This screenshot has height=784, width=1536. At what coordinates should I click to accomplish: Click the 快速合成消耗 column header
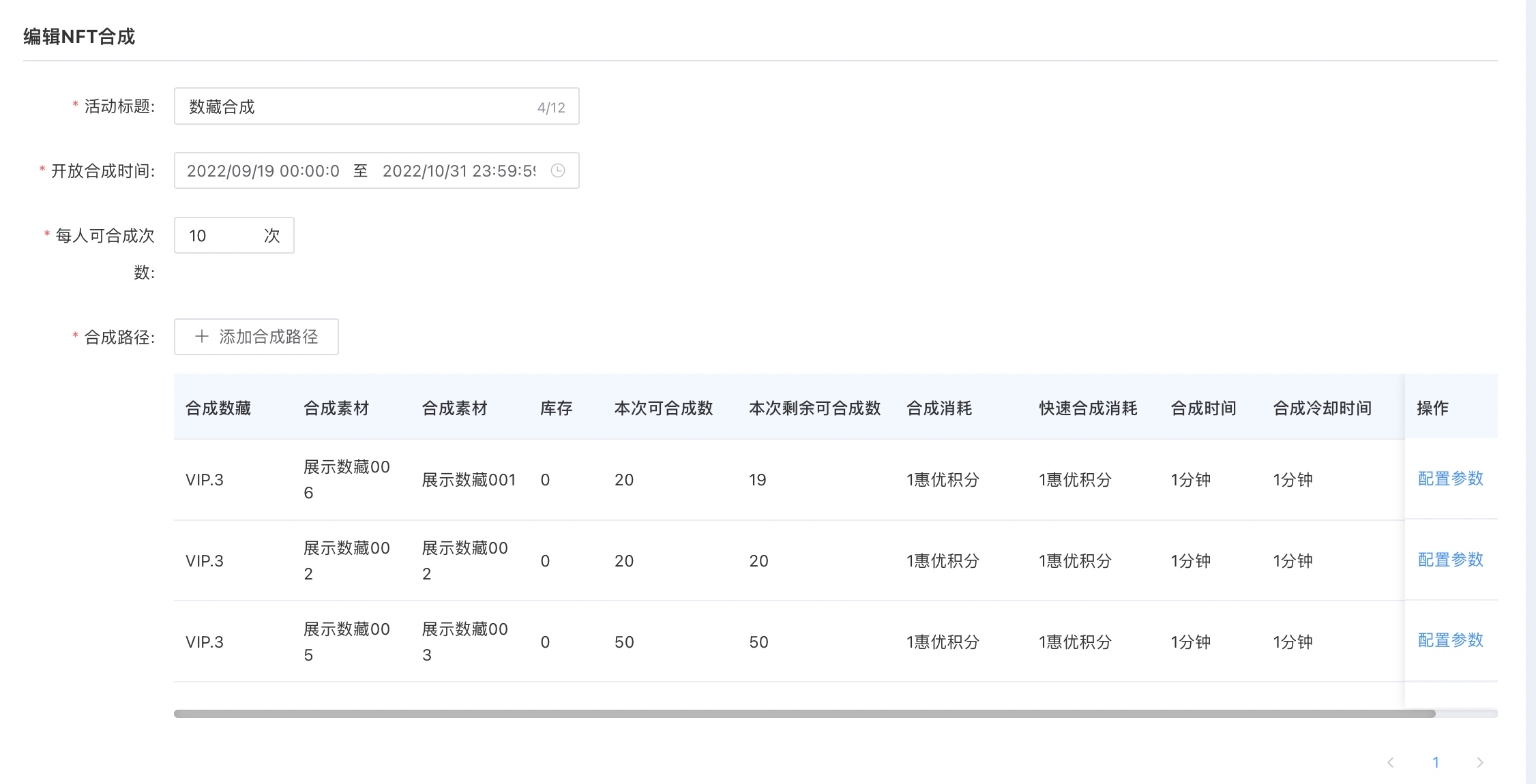[1088, 408]
